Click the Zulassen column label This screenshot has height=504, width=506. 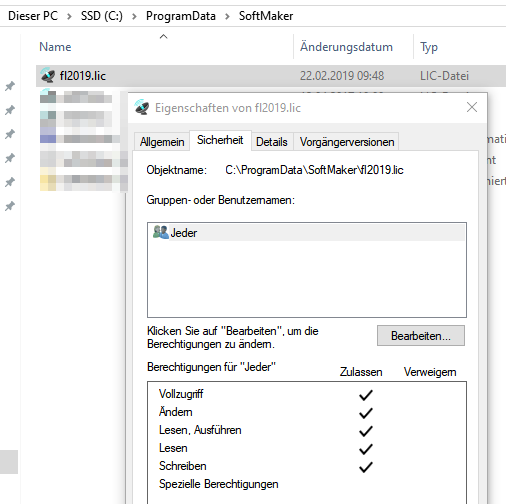tap(361, 372)
